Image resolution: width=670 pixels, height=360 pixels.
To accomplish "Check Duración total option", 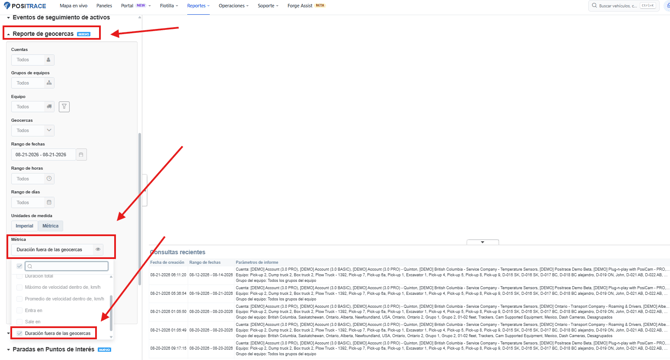I will (x=19, y=276).
